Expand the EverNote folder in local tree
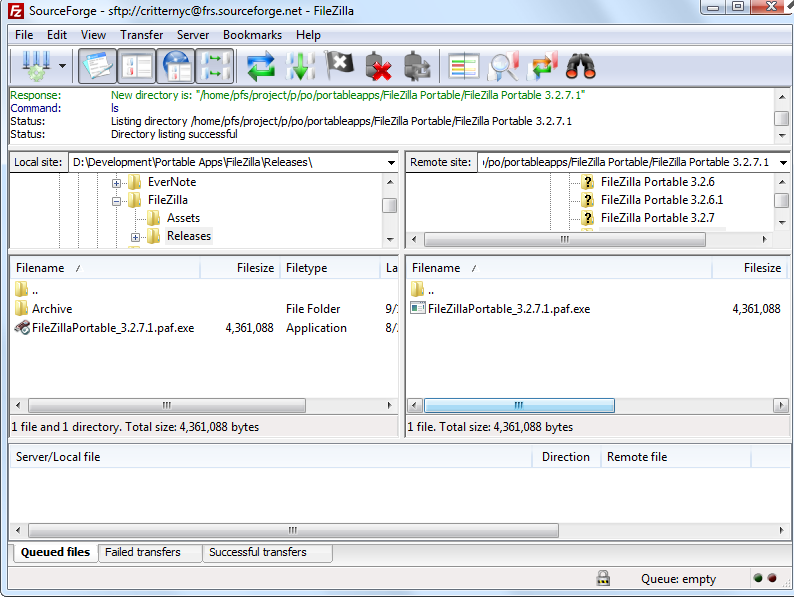This screenshot has width=794, height=597. (116, 183)
